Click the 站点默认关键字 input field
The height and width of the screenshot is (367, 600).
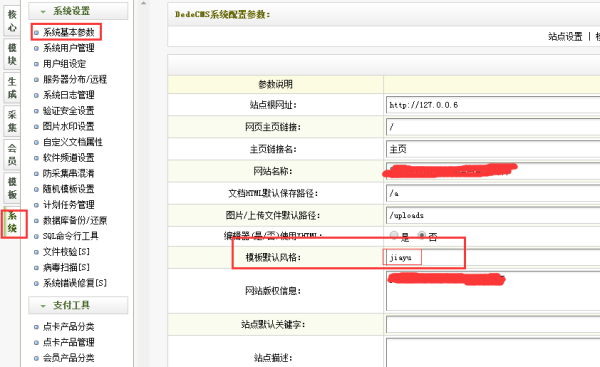[x=493, y=325]
